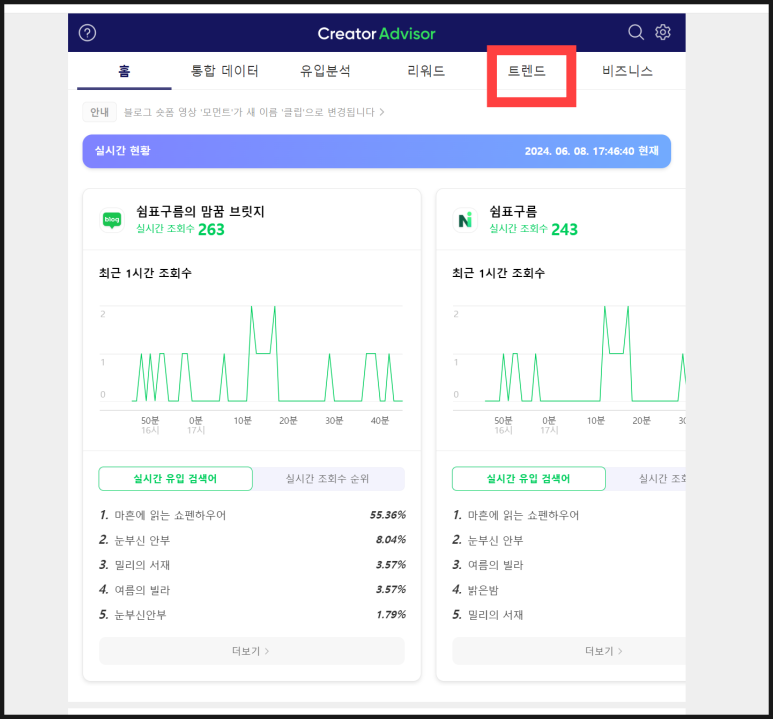773x719 pixels.
Task: Click the 55.36% value
Action: pos(388,515)
